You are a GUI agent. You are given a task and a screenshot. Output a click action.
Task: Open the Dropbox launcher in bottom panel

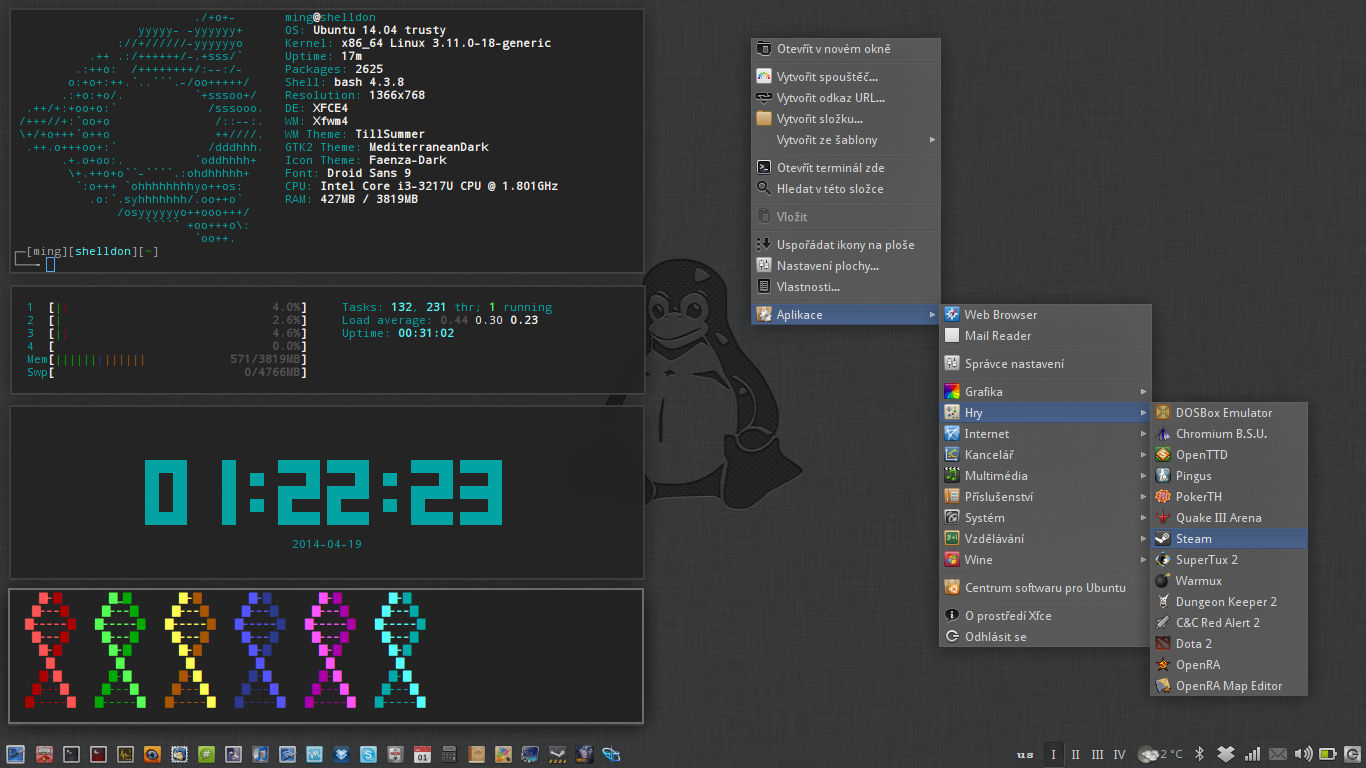pos(341,754)
